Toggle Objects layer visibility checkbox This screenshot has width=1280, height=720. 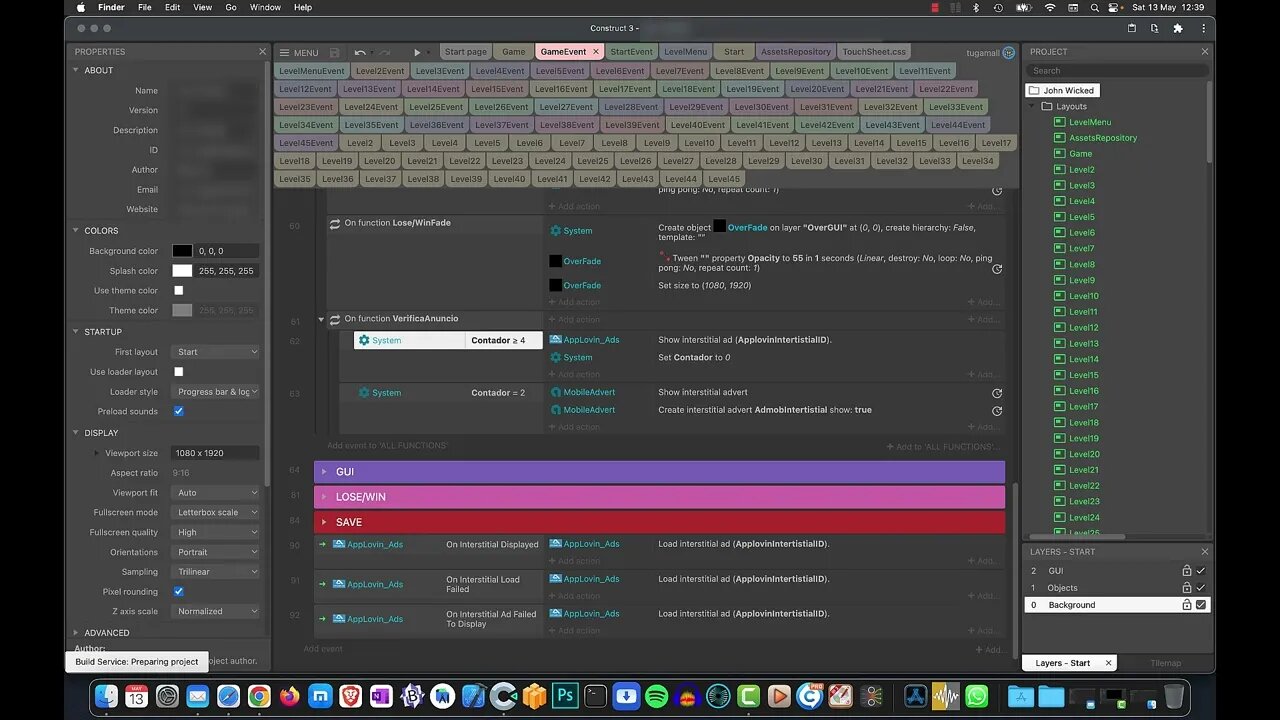pos(1201,588)
